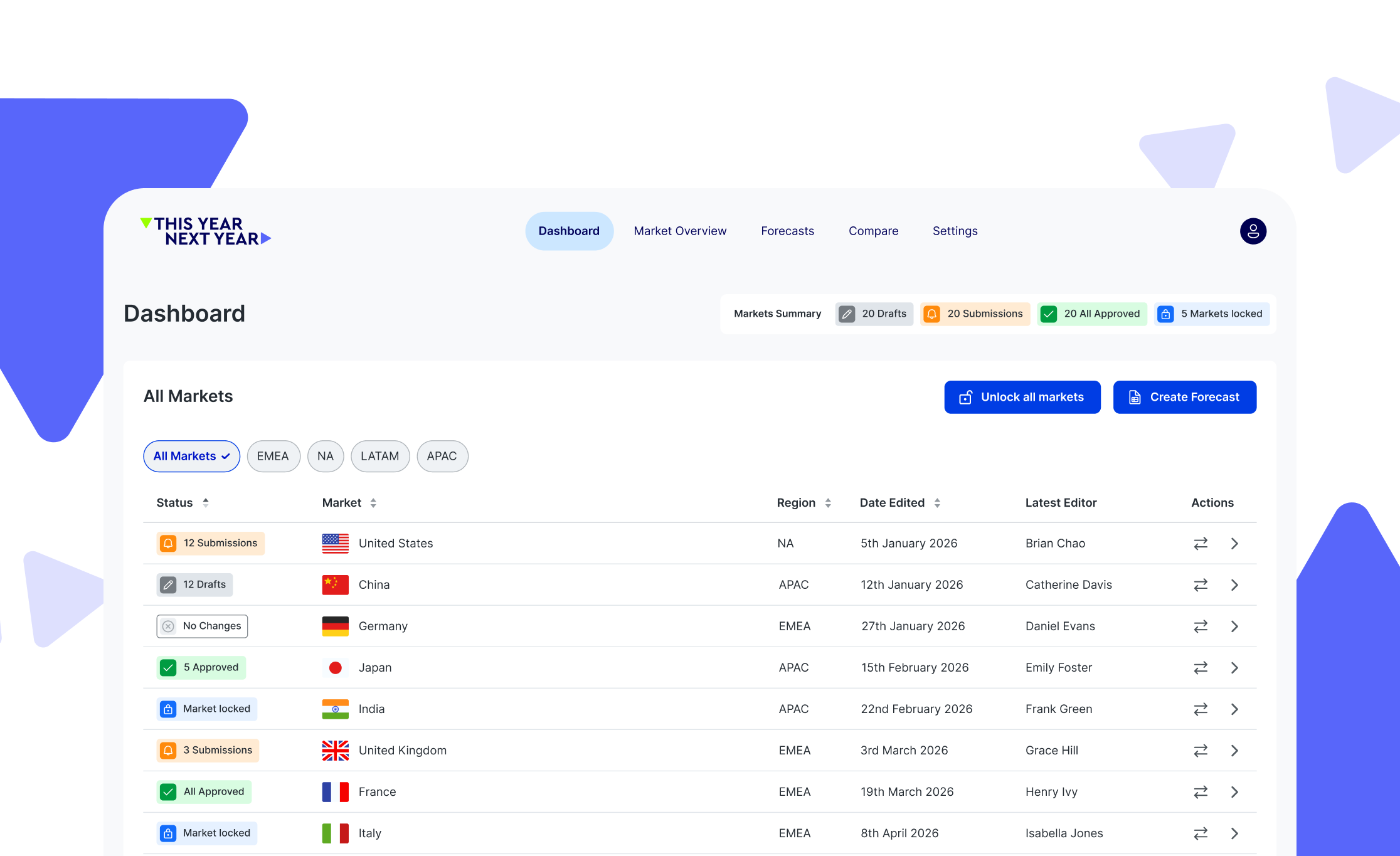Click the compare arrows icon for Italy
Viewport: 1400px width, 856px height.
coord(1201,833)
